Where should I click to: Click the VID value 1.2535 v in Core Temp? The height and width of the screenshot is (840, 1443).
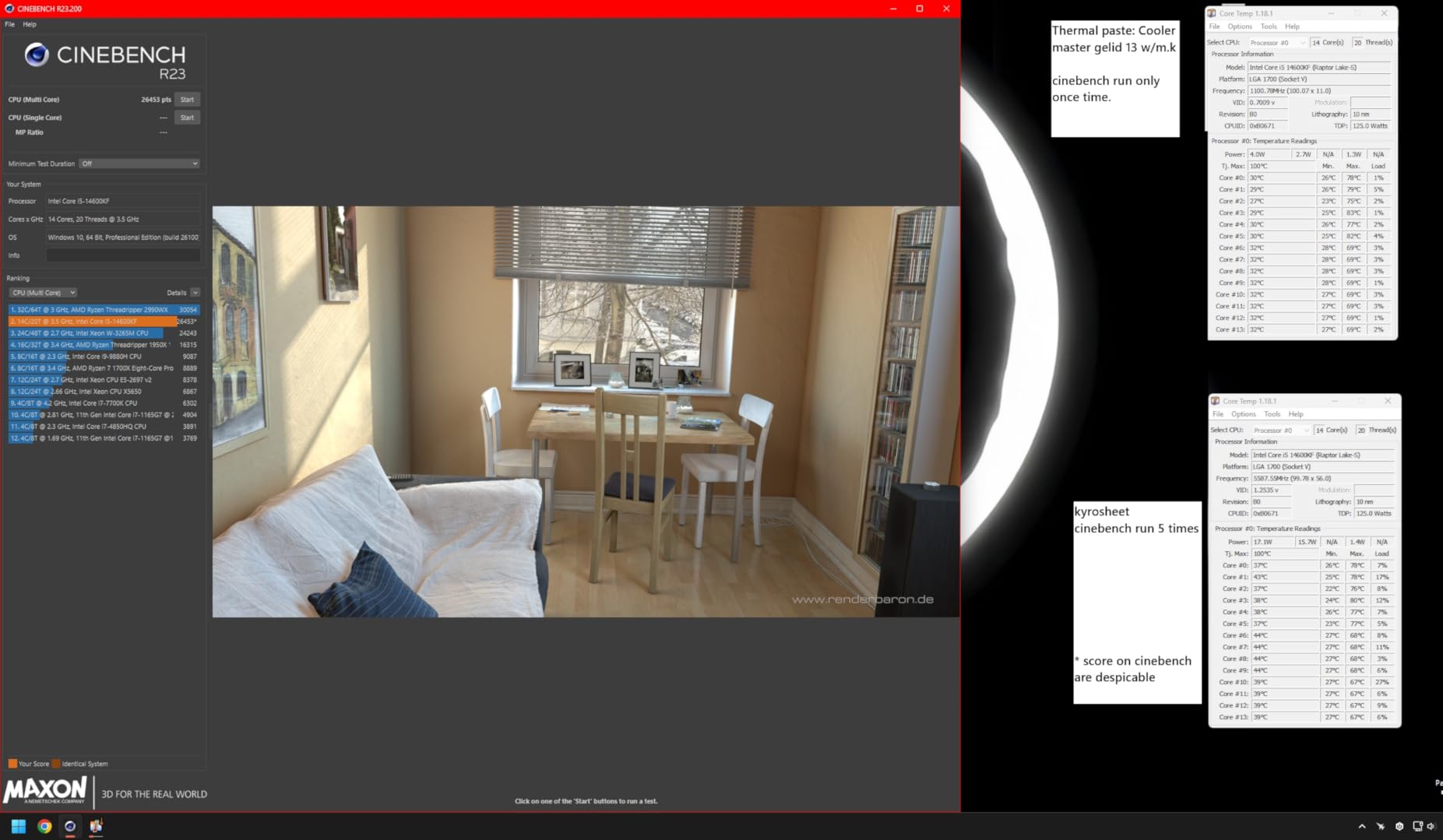pos(1271,490)
